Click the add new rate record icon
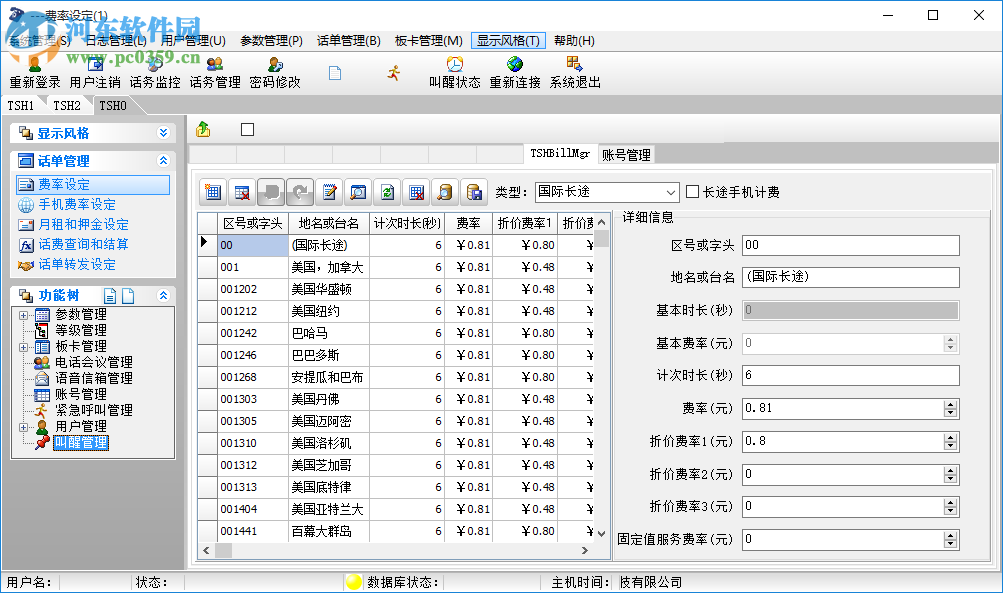This screenshot has width=1003, height=593. (x=214, y=192)
